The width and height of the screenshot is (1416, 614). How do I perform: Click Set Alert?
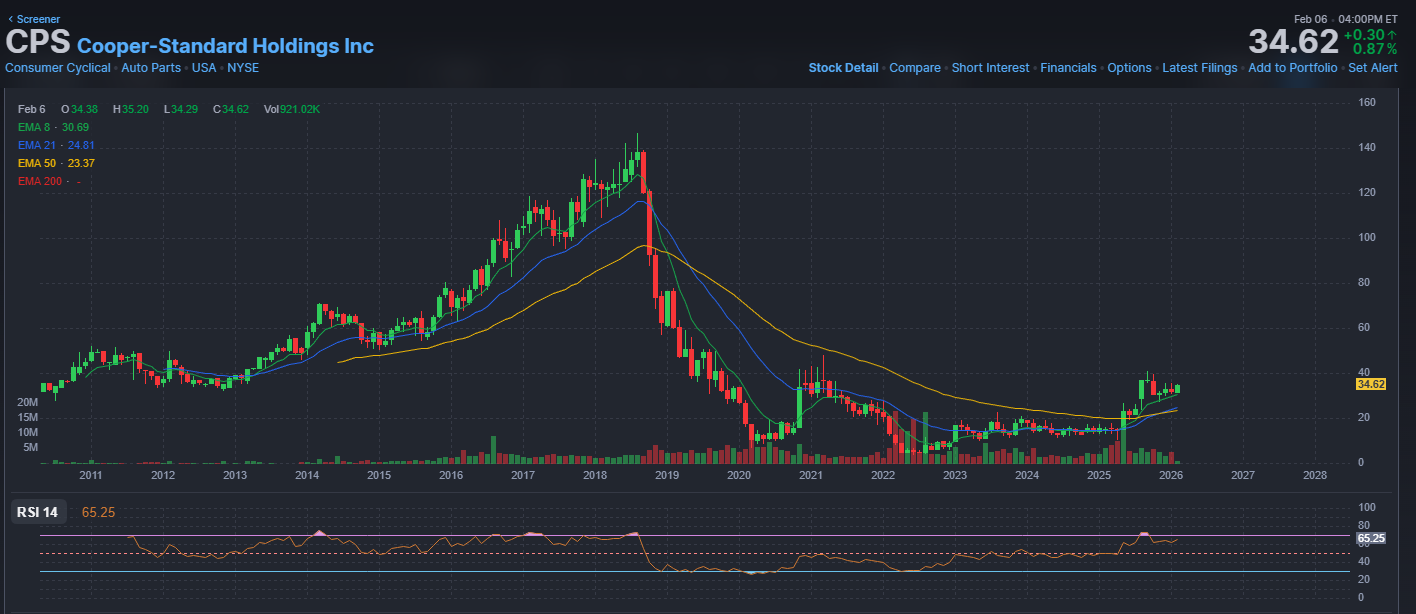[x=1373, y=68]
